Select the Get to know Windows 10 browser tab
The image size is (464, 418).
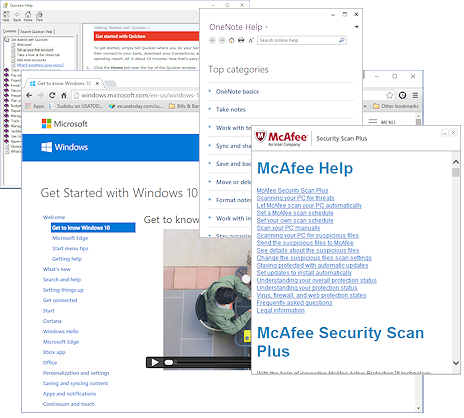pyautogui.click(x=64, y=83)
